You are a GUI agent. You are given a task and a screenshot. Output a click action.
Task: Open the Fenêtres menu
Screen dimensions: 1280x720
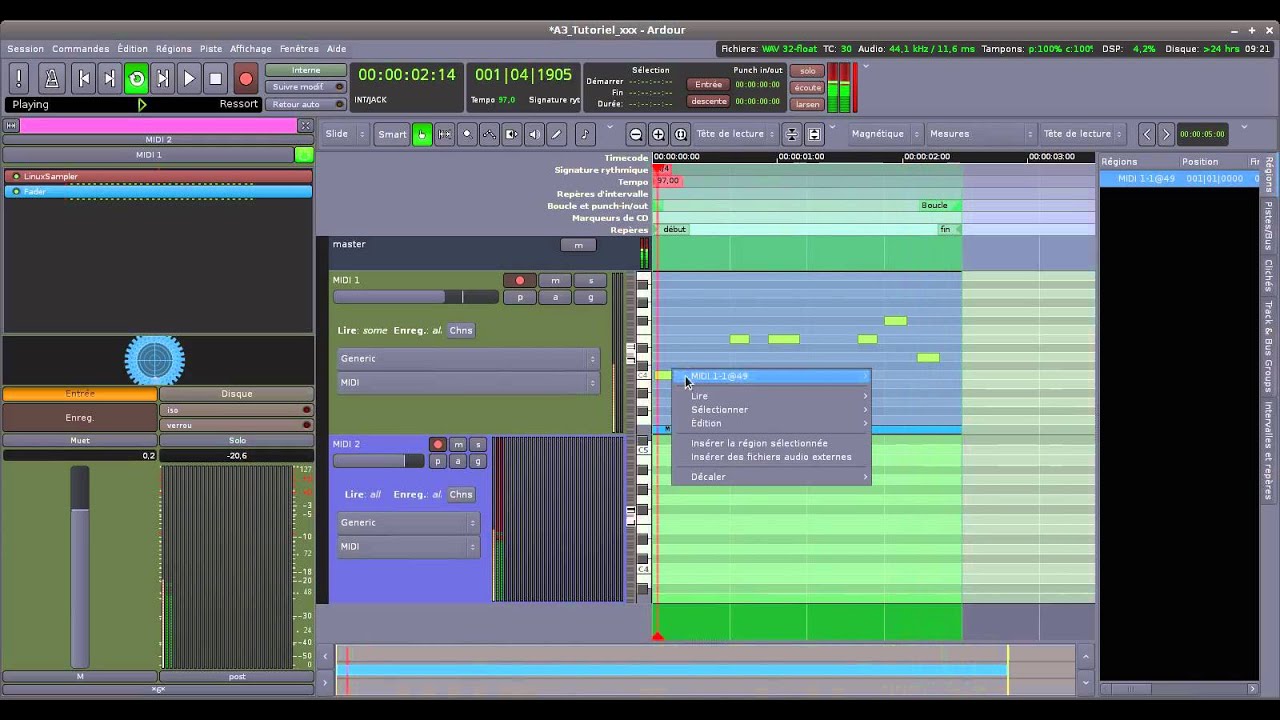[299, 48]
